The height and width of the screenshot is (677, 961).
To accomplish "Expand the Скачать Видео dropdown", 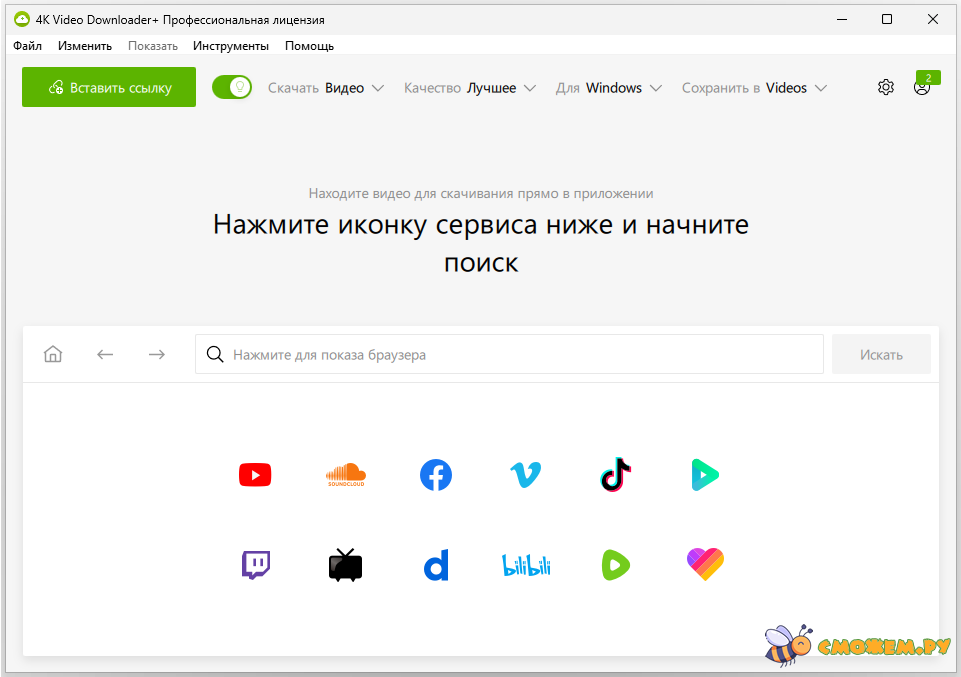I will coord(326,88).
